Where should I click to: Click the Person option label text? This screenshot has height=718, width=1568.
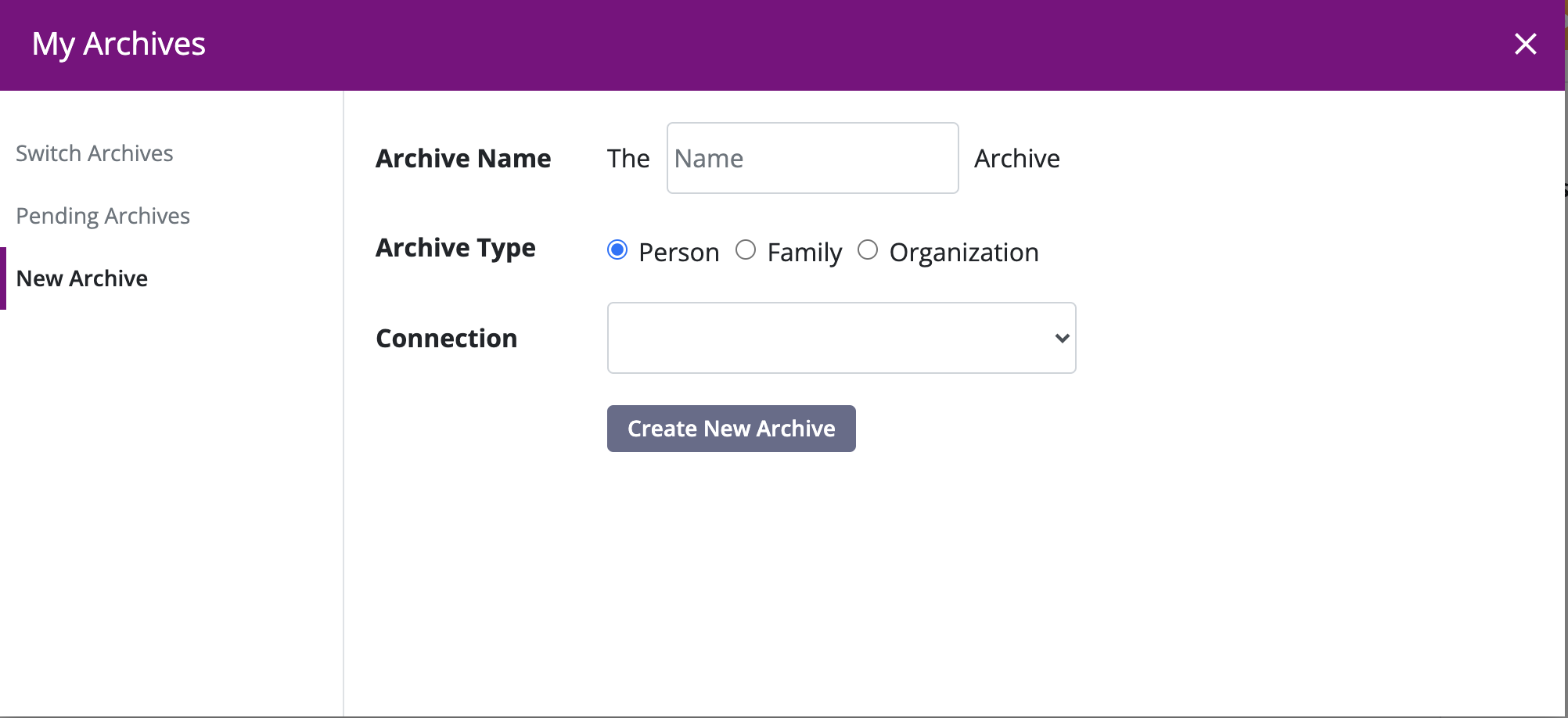point(678,253)
